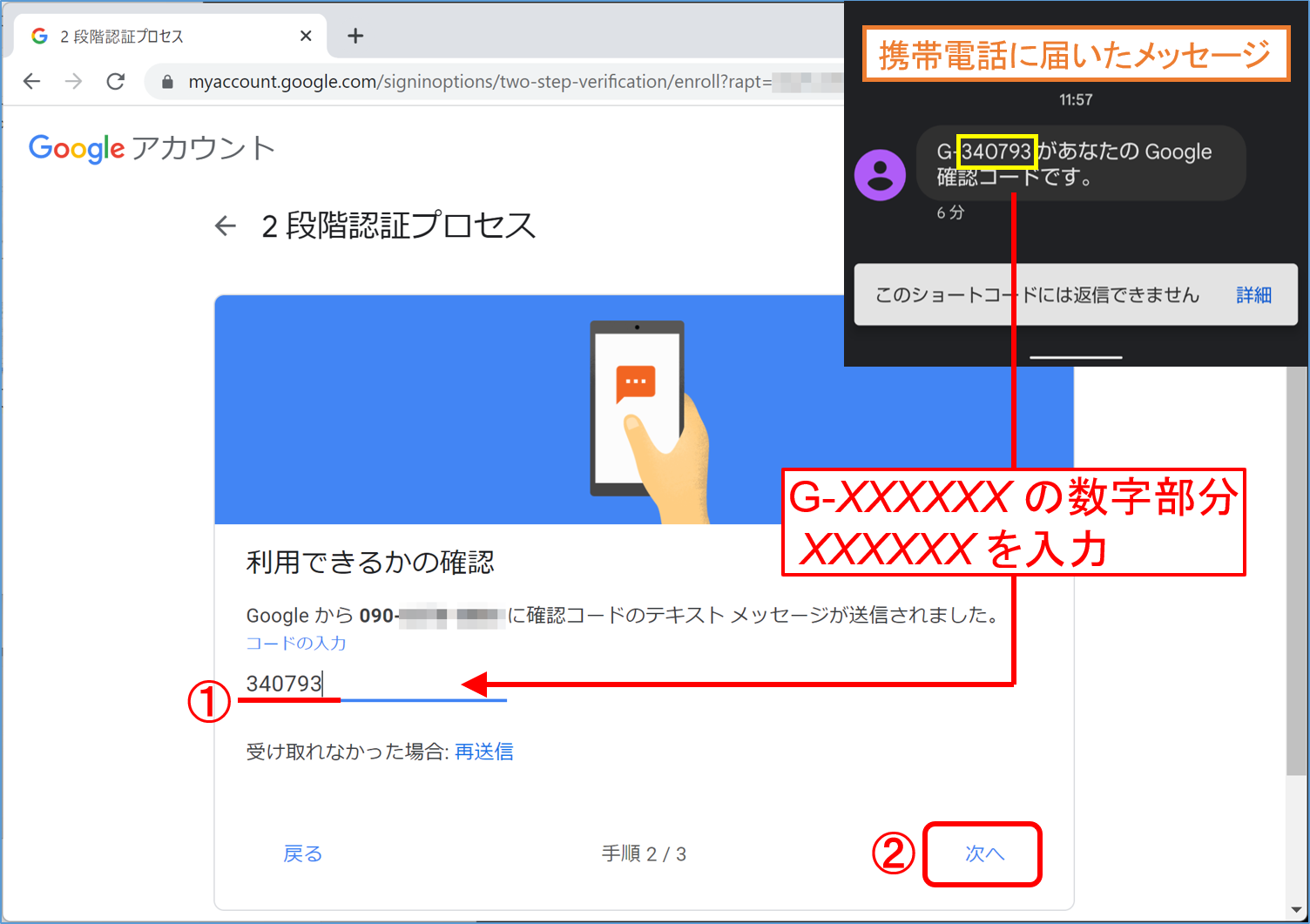Click the 利用できるかの確認 heading
The image size is (1310, 924).
tap(370, 563)
